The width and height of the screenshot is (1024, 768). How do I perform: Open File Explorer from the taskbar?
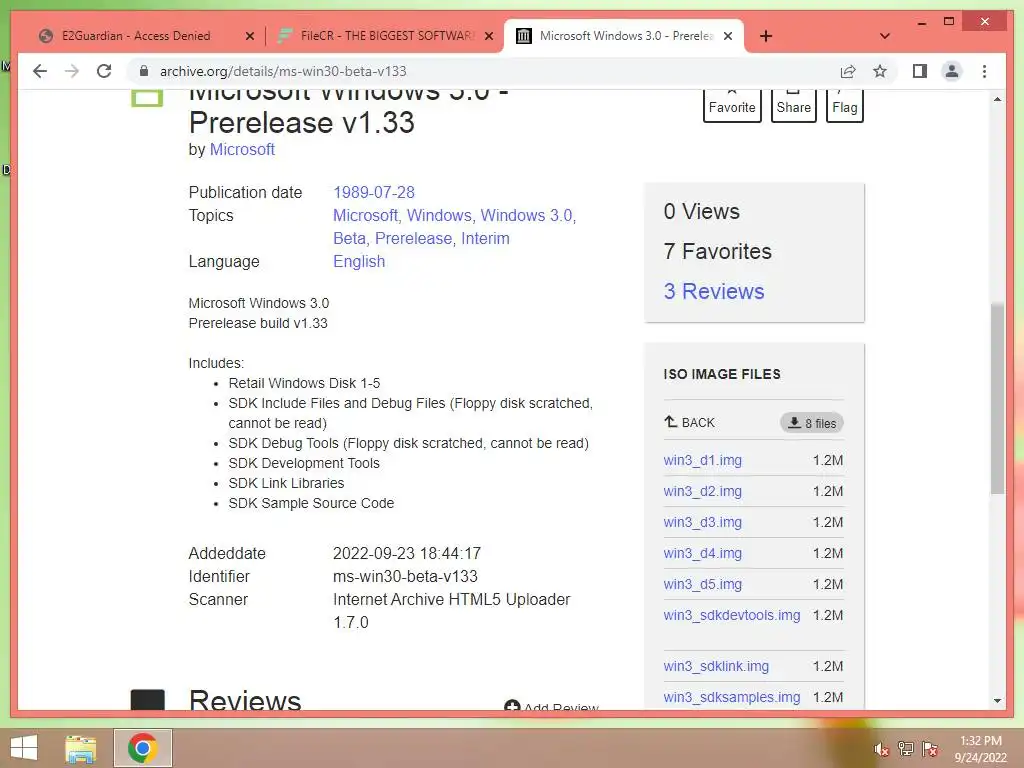pyautogui.click(x=80, y=748)
